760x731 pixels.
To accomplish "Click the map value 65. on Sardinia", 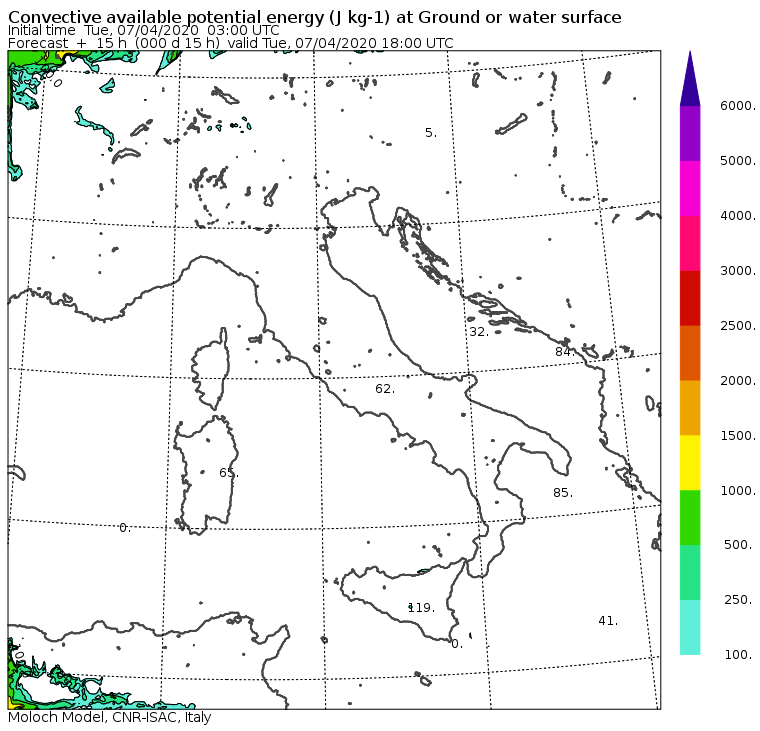I will 229,473.
